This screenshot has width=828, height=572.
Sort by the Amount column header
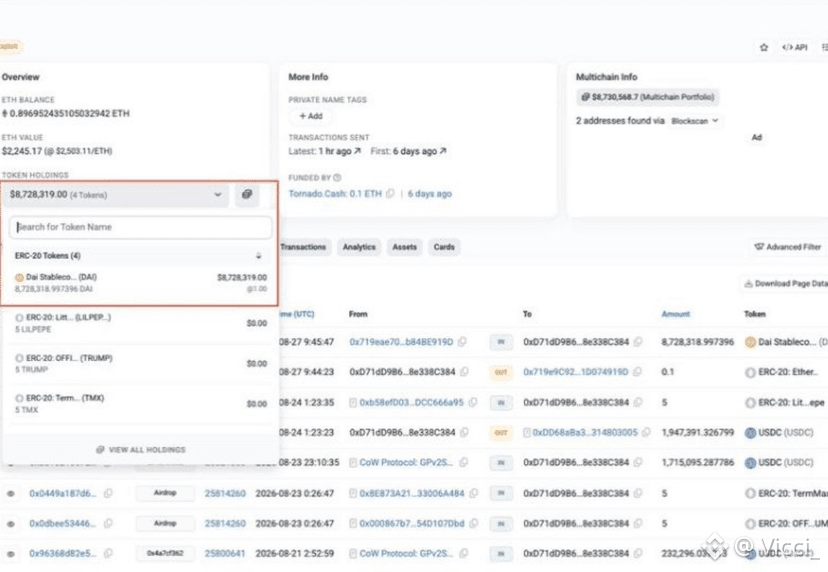(x=675, y=314)
